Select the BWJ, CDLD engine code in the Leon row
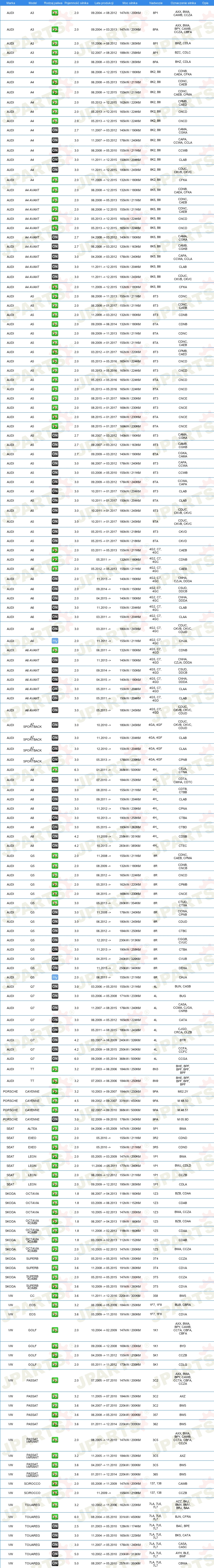The width and height of the screenshot is (214, 1568). tap(183, 1166)
